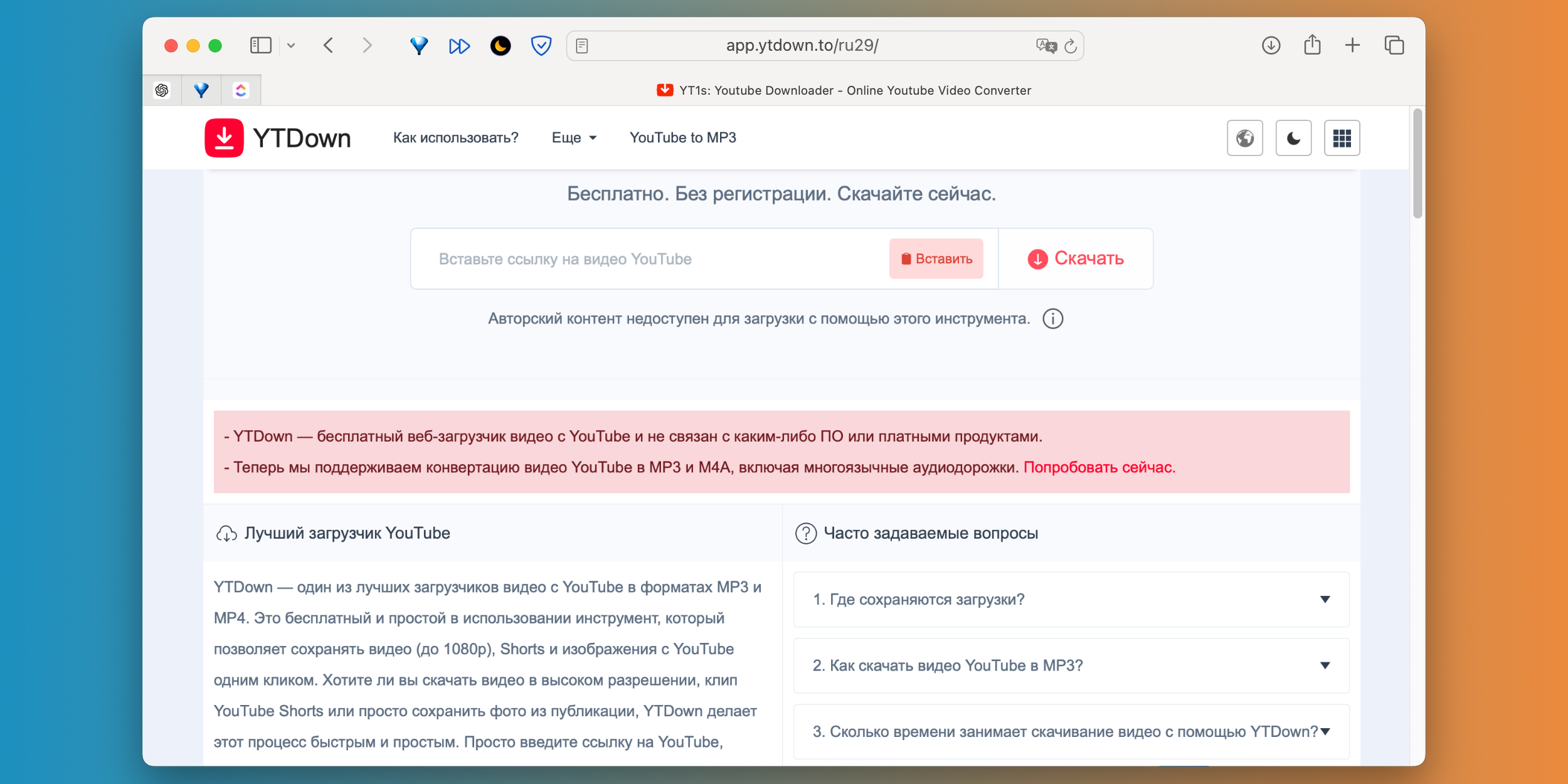Click the red Скачать download button
The image size is (1568, 784).
1075,258
